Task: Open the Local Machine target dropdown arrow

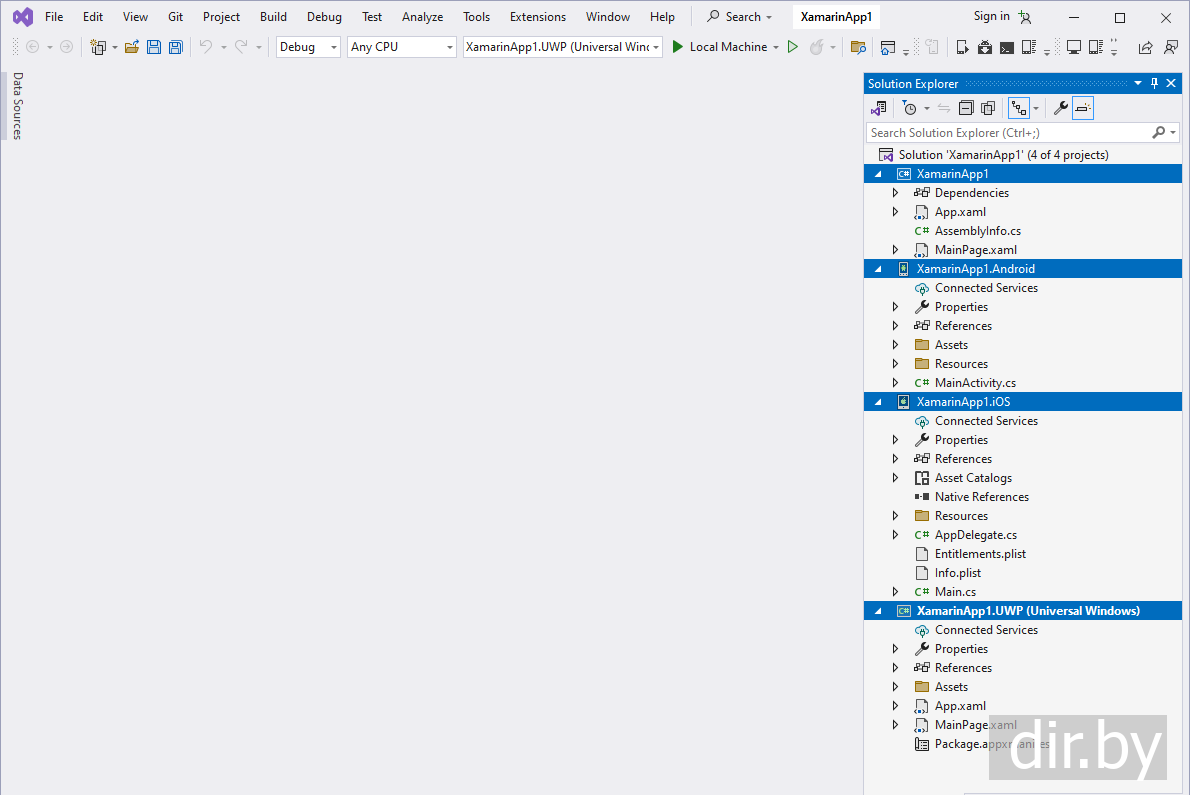Action: (776, 47)
